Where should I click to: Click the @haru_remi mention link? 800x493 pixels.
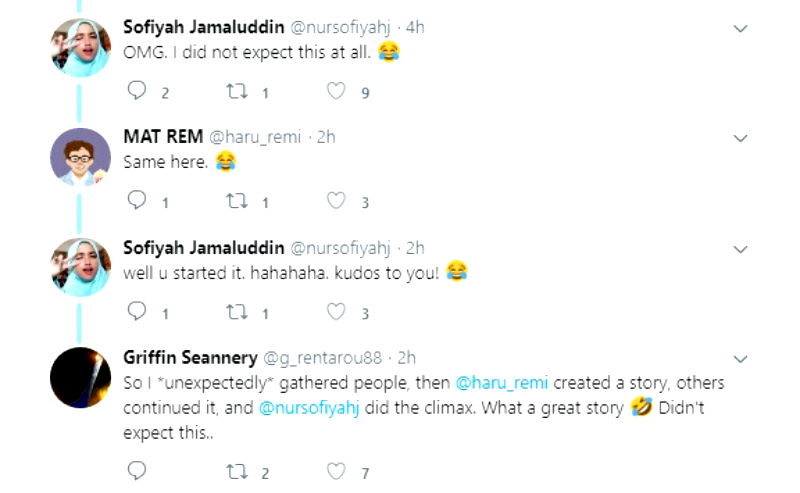click(501, 383)
